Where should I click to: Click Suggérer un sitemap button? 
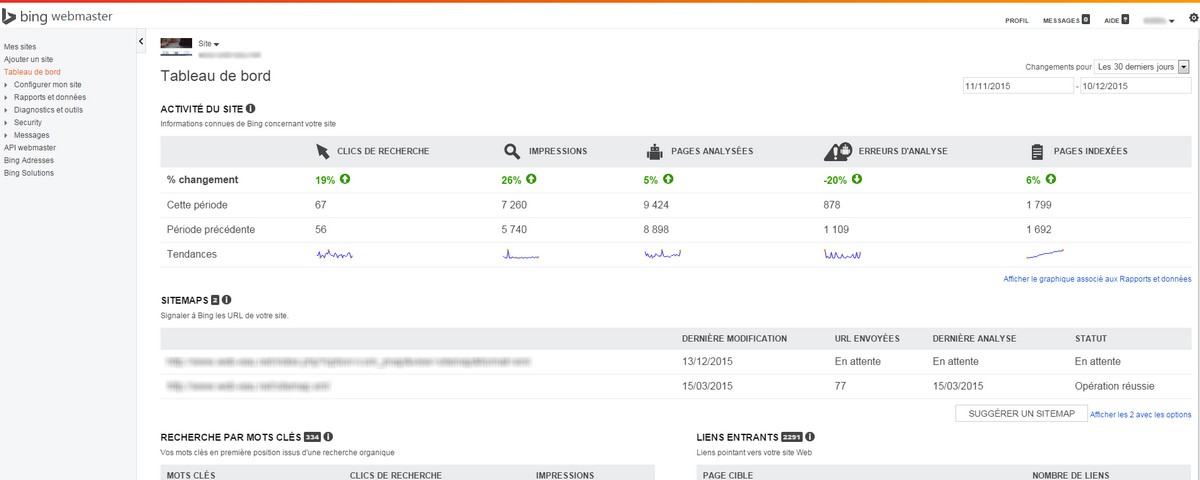coord(1021,413)
